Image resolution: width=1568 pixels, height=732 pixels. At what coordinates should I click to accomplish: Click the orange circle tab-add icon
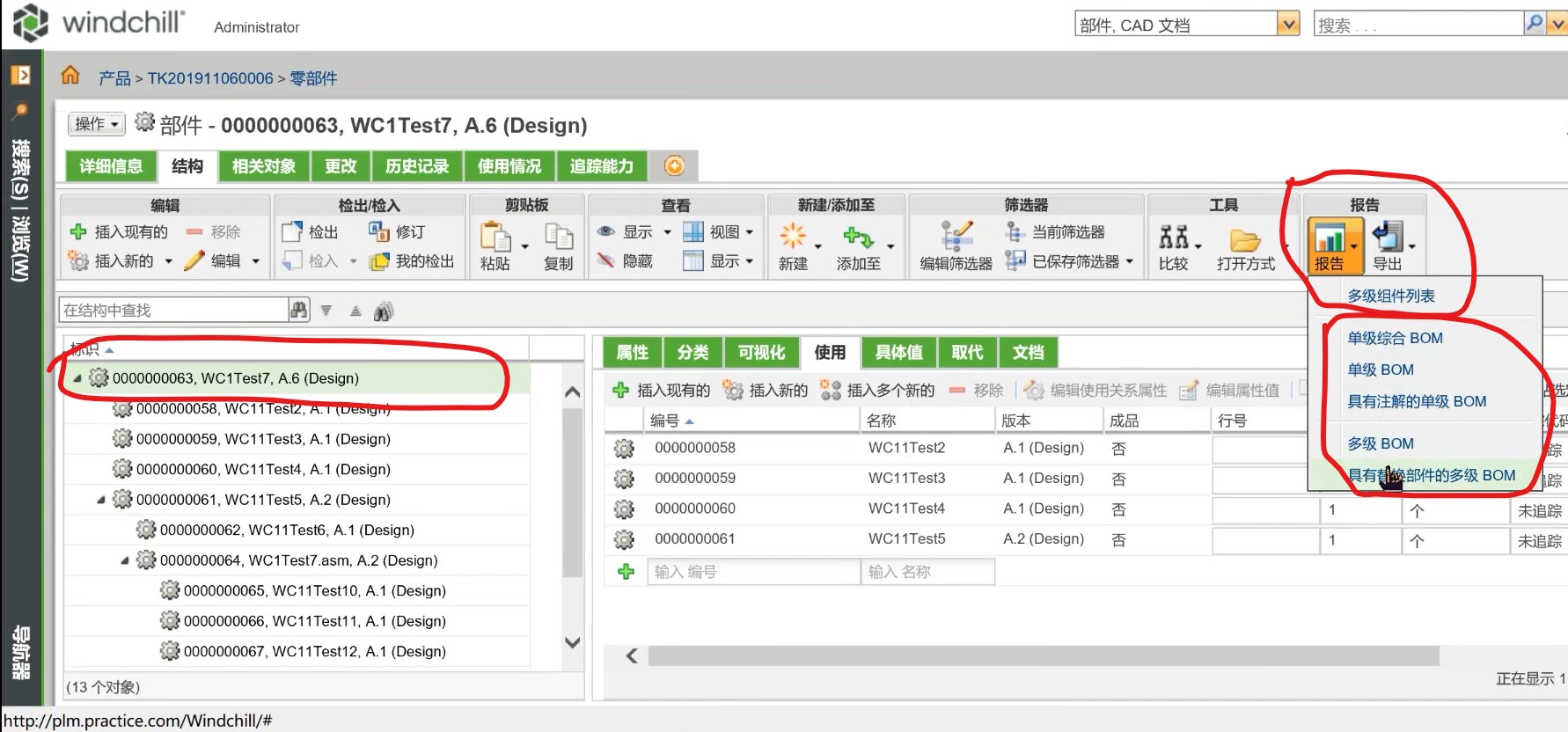pyautogui.click(x=674, y=165)
